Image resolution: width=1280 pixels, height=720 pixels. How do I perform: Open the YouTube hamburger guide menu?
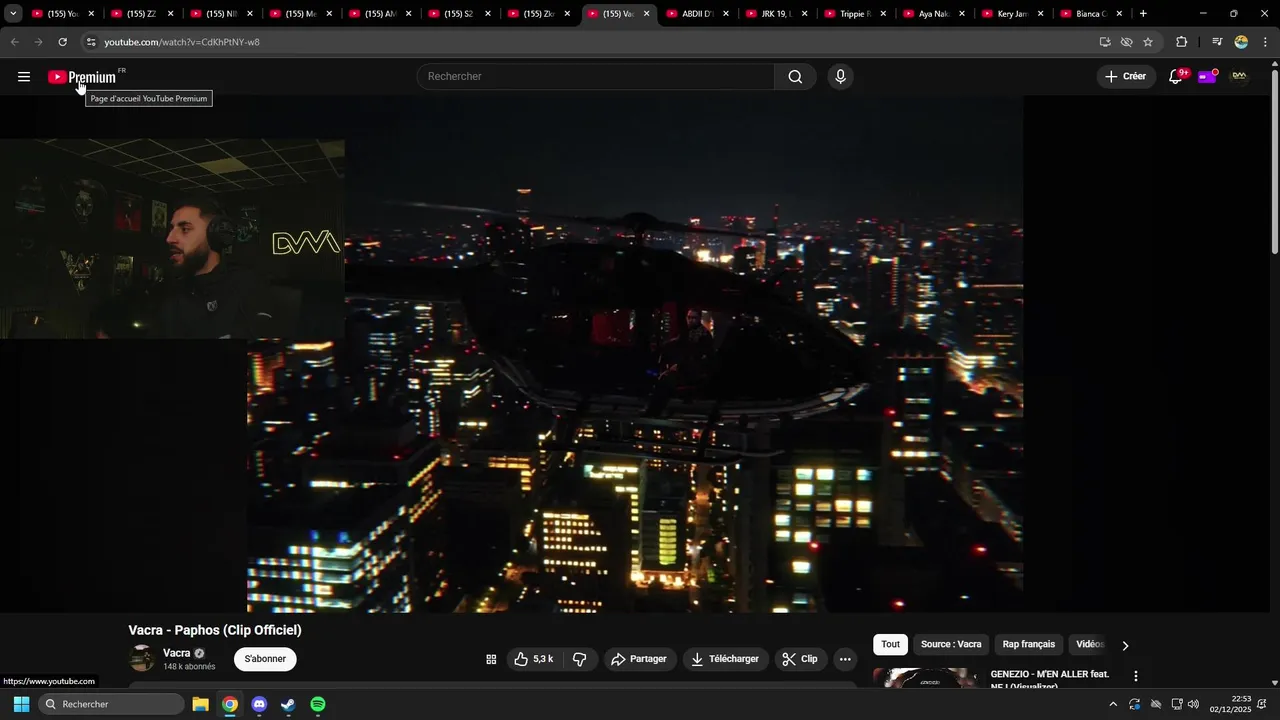point(24,77)
